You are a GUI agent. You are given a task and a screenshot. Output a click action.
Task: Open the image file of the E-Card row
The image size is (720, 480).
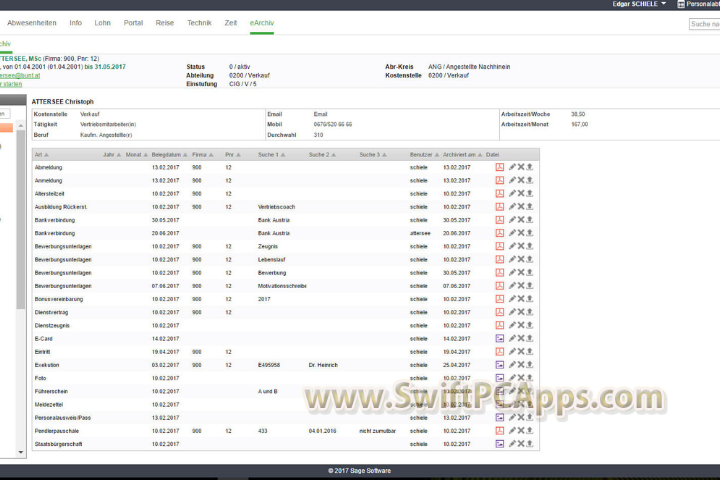coord(500,339)
